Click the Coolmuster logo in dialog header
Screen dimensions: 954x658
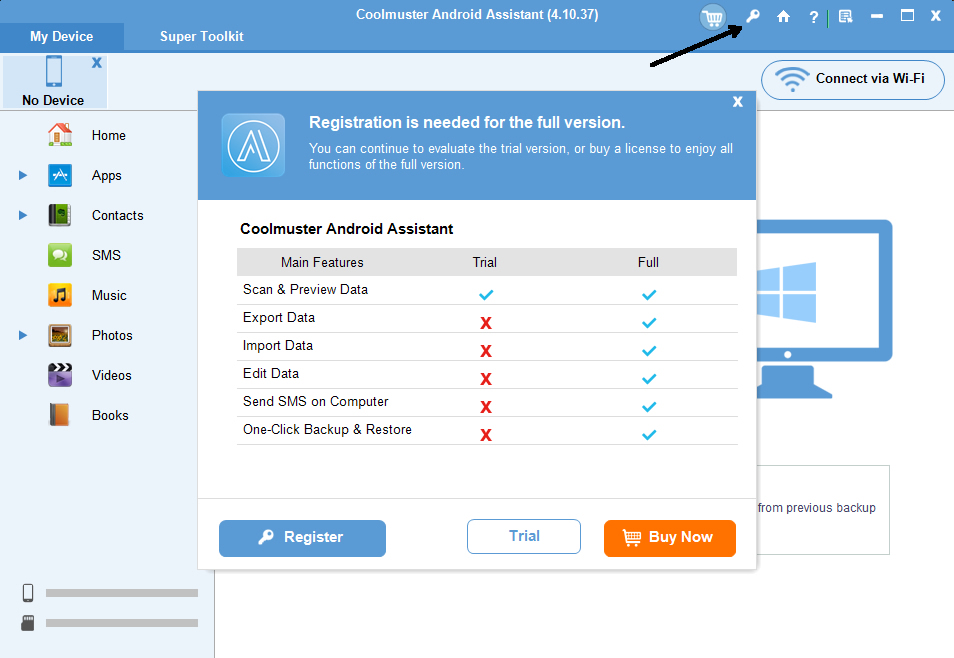click(253, 145)
